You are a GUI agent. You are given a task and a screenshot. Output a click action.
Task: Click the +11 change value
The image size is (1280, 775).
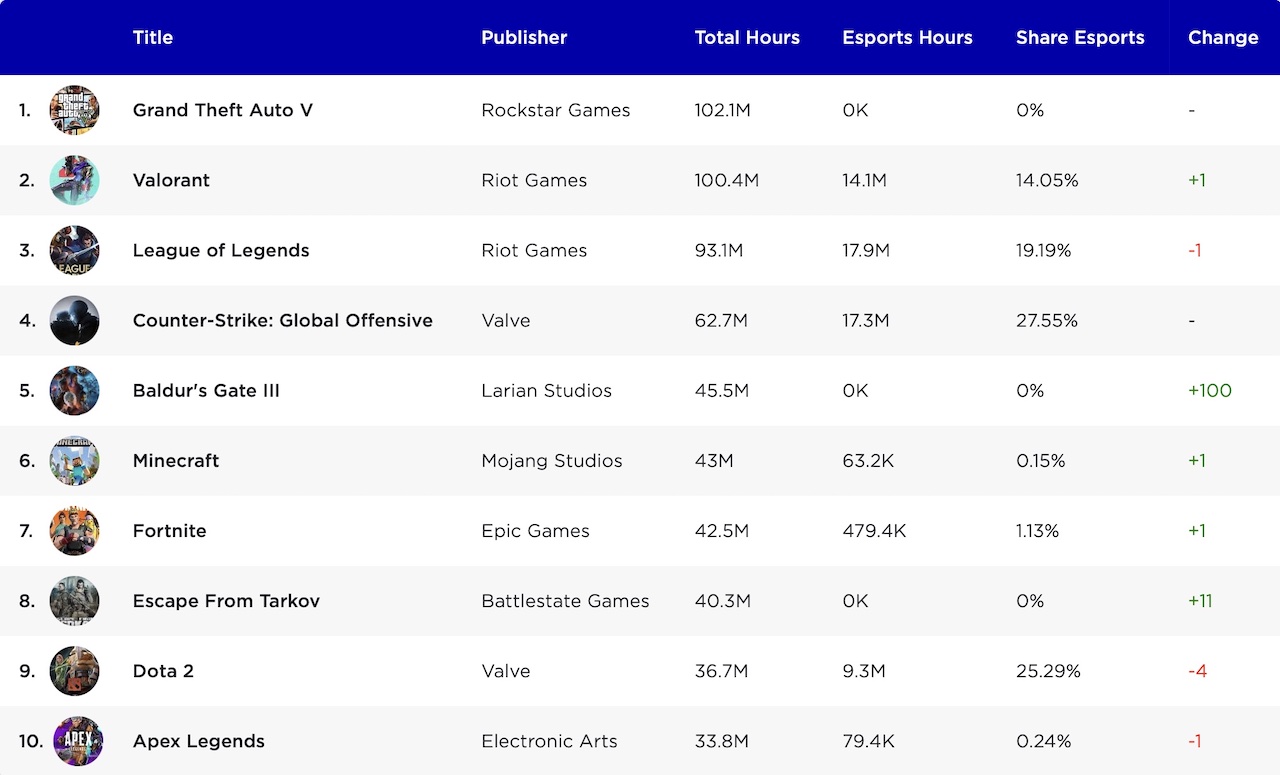1200,601
